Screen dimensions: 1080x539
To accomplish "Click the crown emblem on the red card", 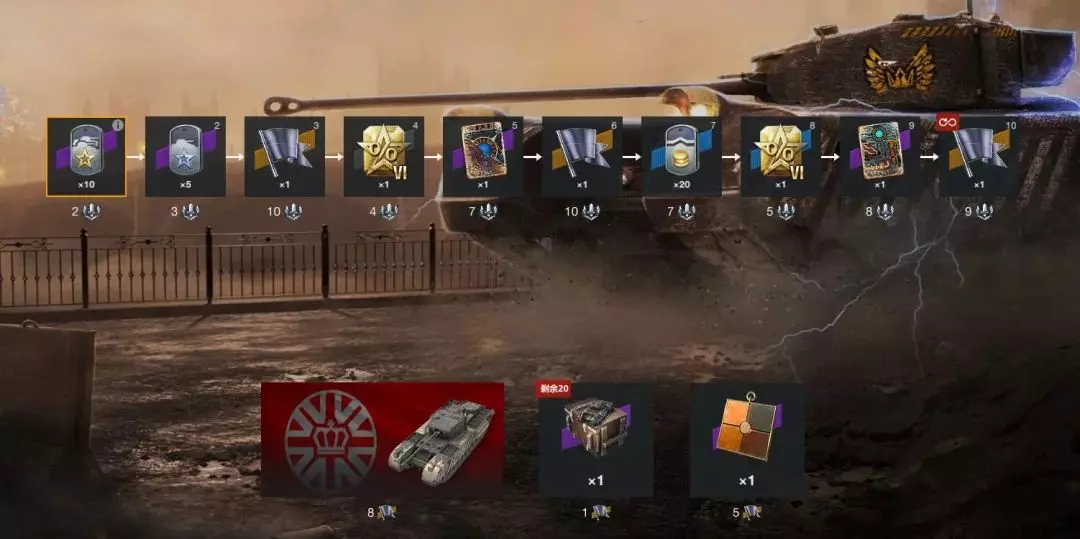I will click(x=331, y=441).
